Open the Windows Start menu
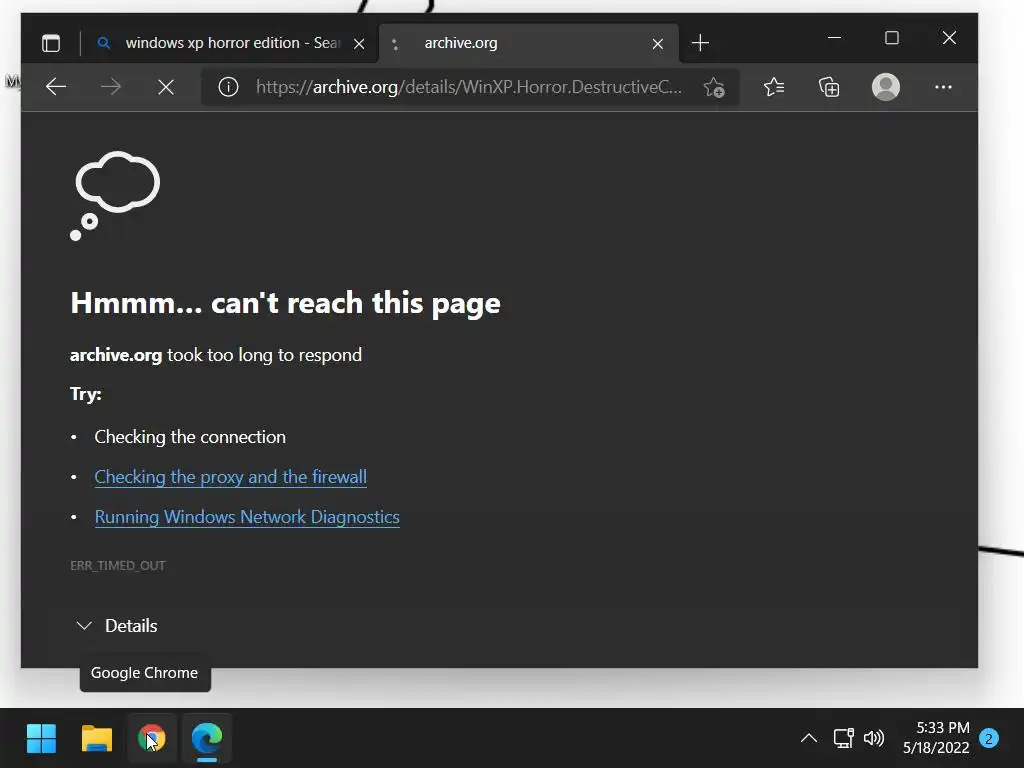1024x768 pixels. pos(41,739)
